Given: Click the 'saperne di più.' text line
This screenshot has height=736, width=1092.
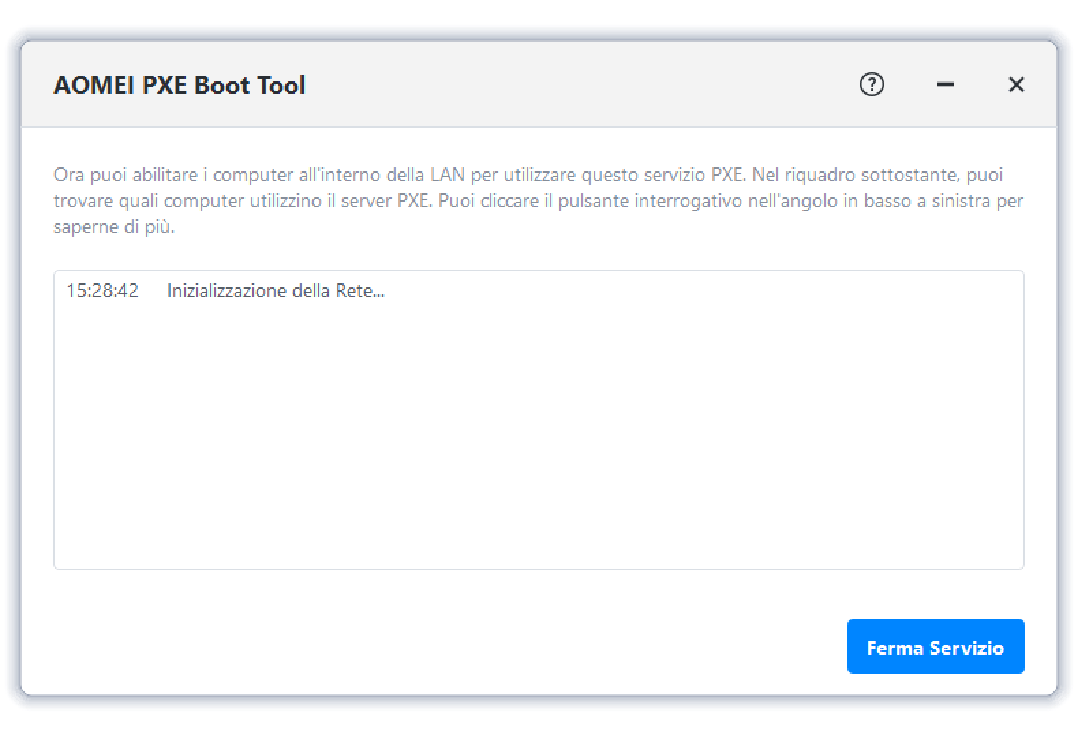Looking at the screenshot, I should pyautogui.click(x=114, y=226).
